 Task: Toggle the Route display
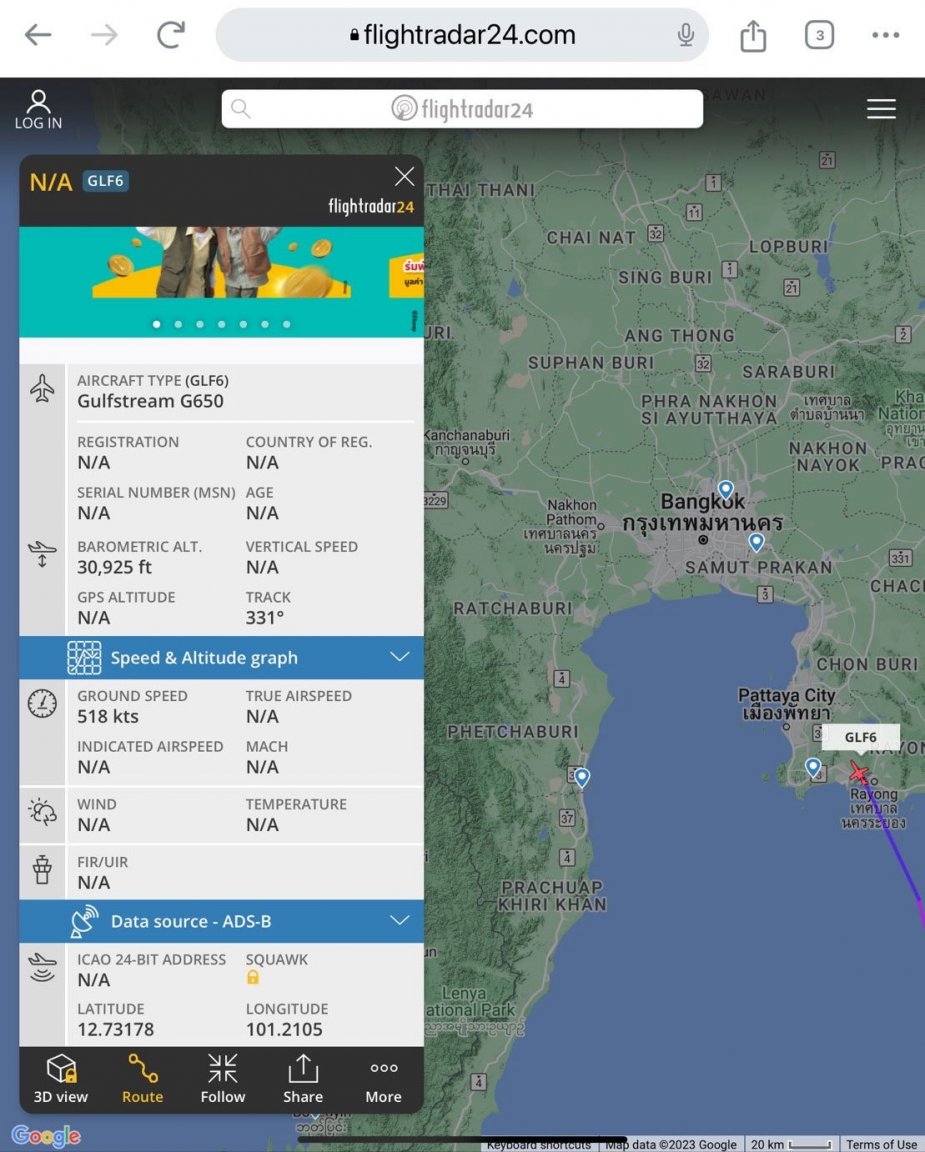click(143, 1079)
